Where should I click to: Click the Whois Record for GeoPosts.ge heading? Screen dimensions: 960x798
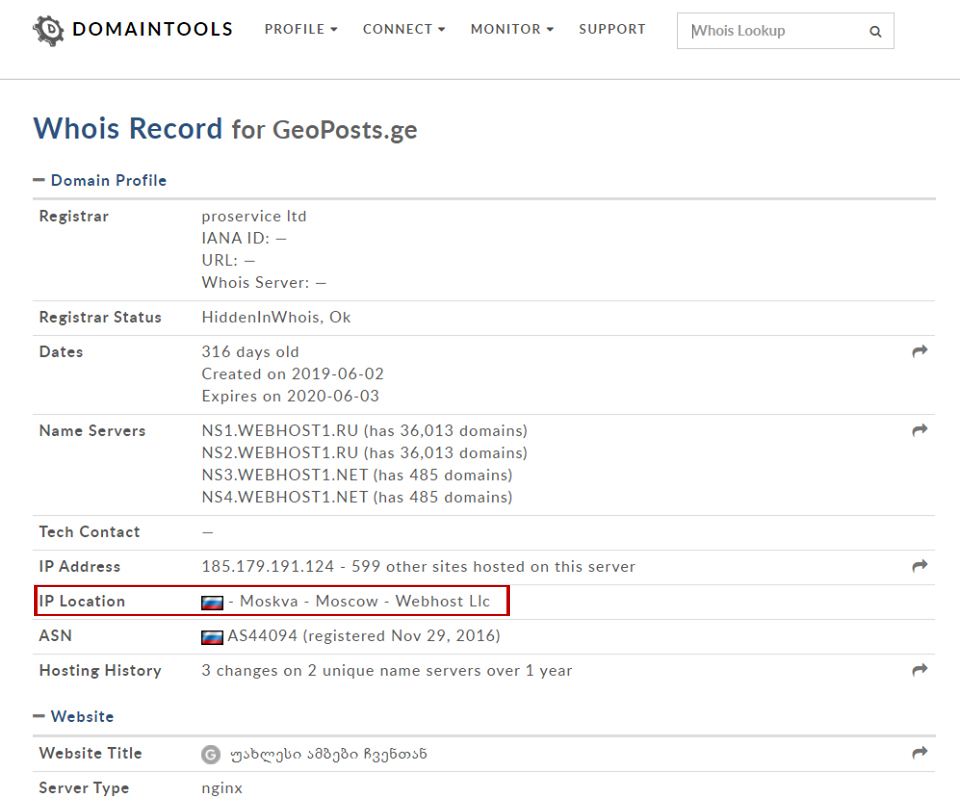point(225,129)
